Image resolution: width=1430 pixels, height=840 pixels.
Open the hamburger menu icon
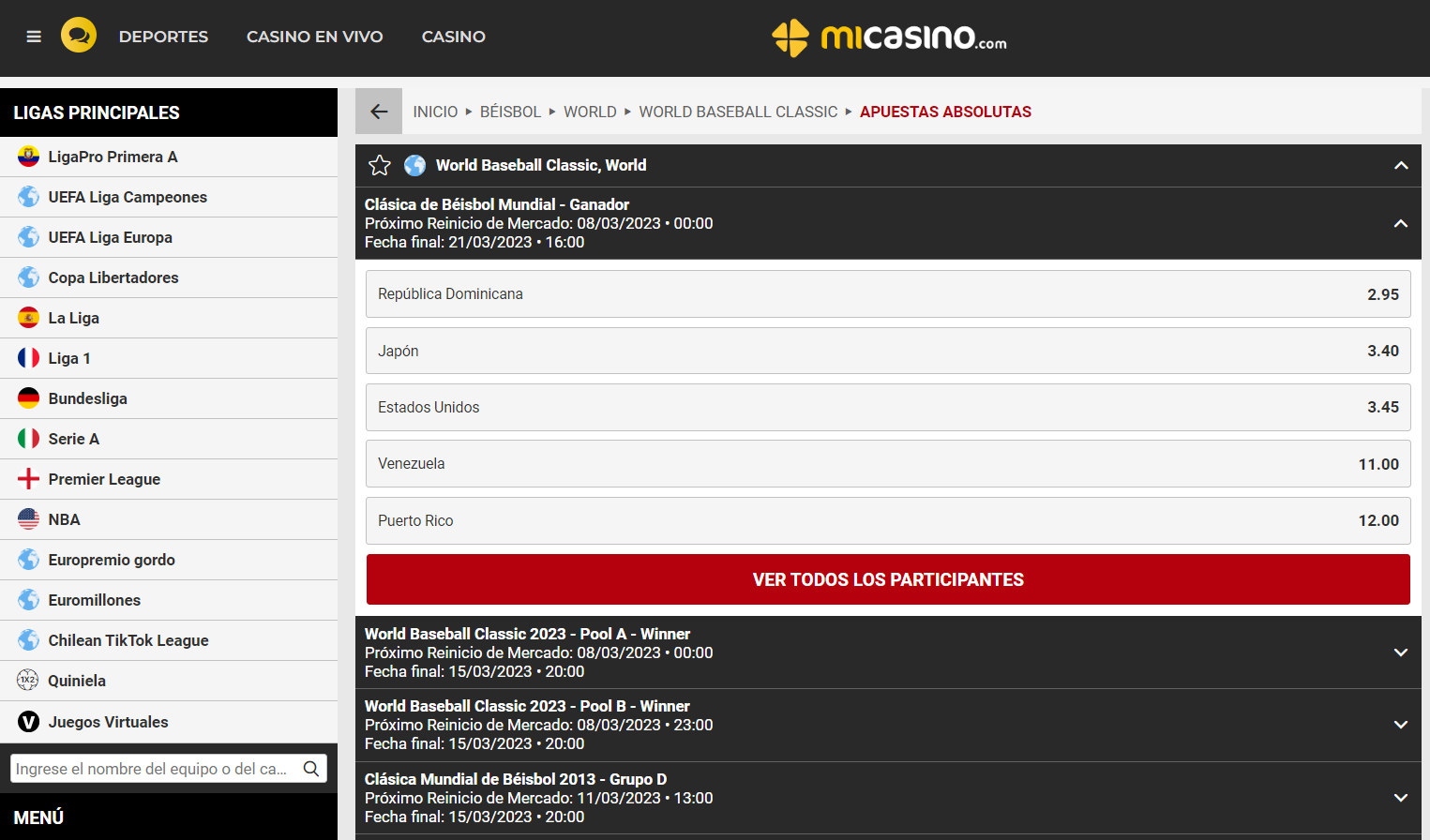34,37
